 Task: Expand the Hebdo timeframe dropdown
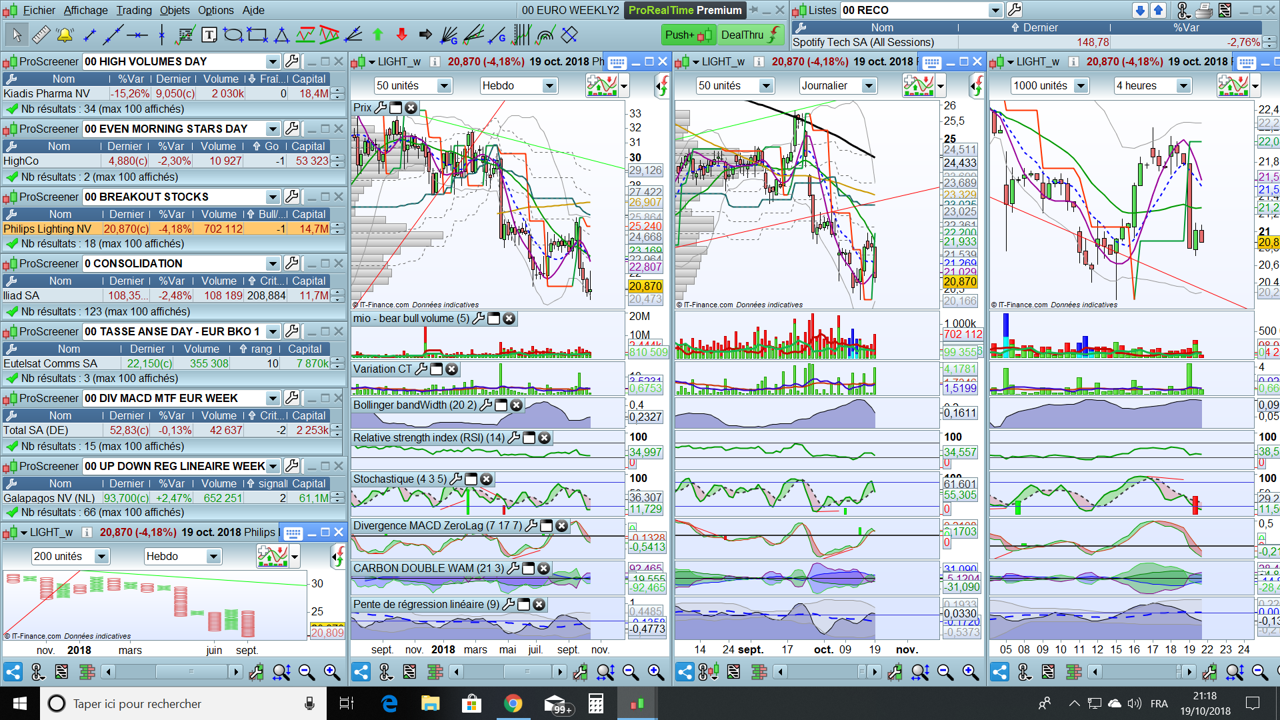pyautogui.click(x=549, y=86)
